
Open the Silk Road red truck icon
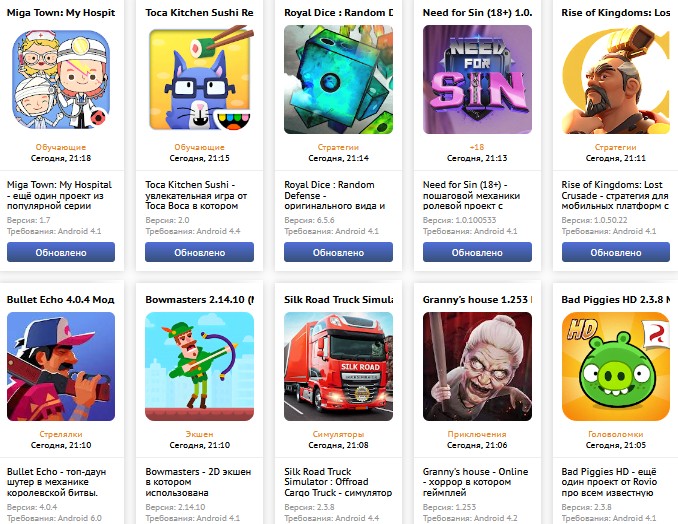click(x=338, y=366)
